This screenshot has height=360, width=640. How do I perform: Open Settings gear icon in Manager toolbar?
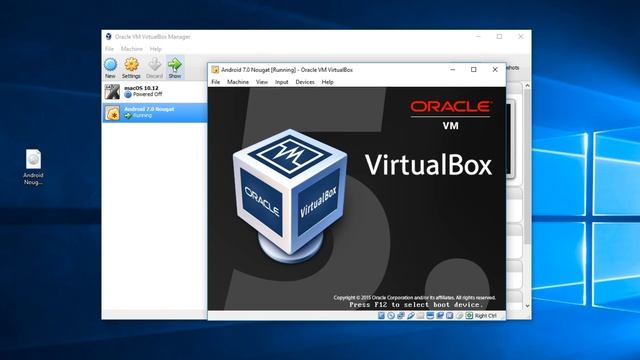[131, 64]
